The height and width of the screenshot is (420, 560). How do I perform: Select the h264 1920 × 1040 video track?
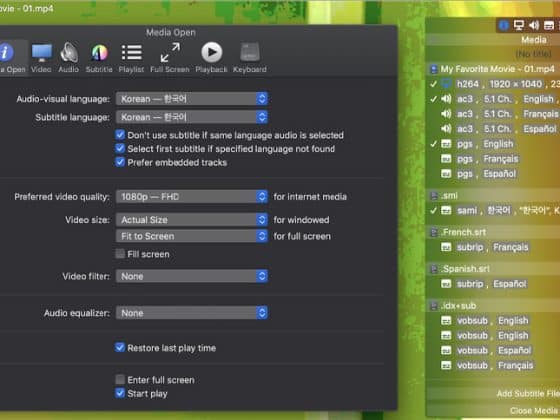point(494,84)
